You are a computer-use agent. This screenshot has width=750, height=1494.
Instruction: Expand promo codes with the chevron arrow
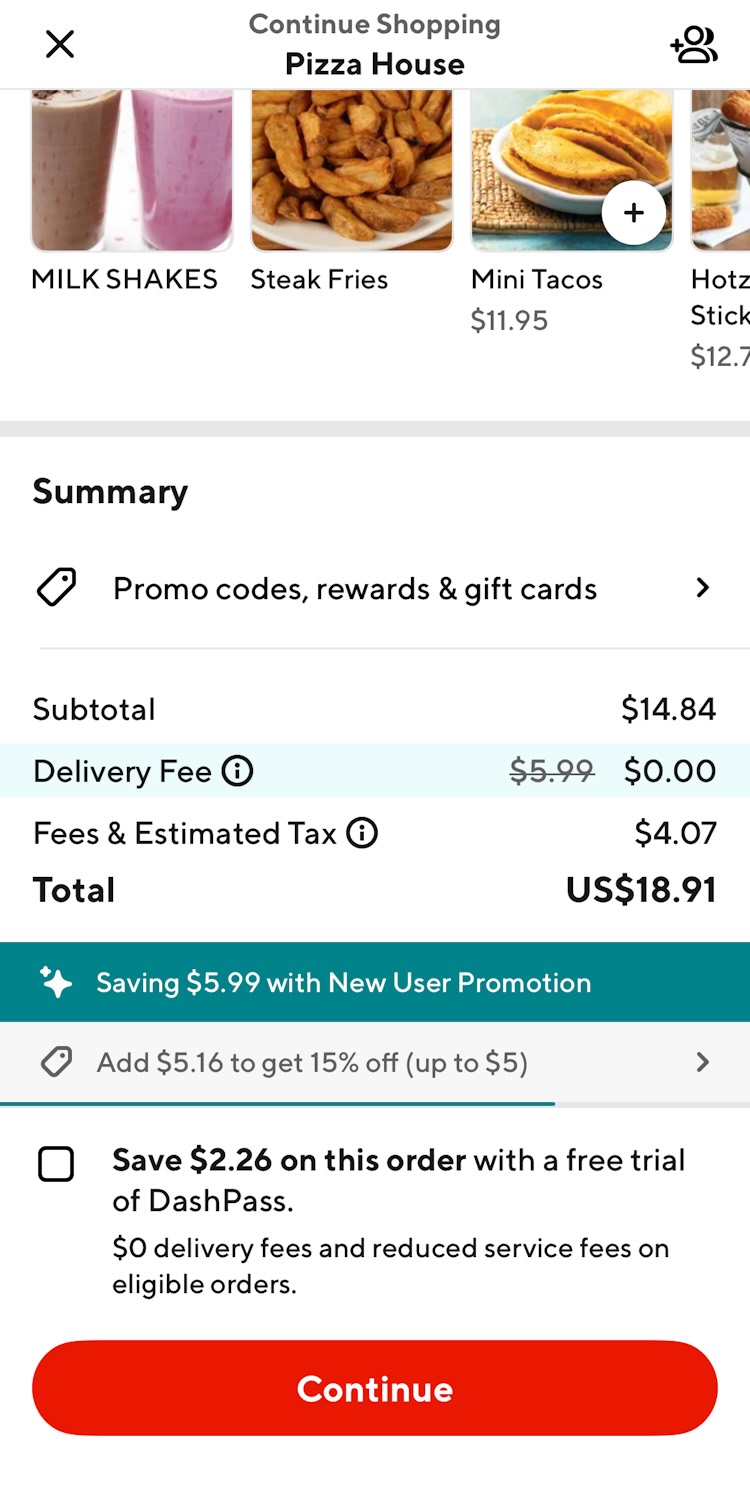(x=703, y=588)
